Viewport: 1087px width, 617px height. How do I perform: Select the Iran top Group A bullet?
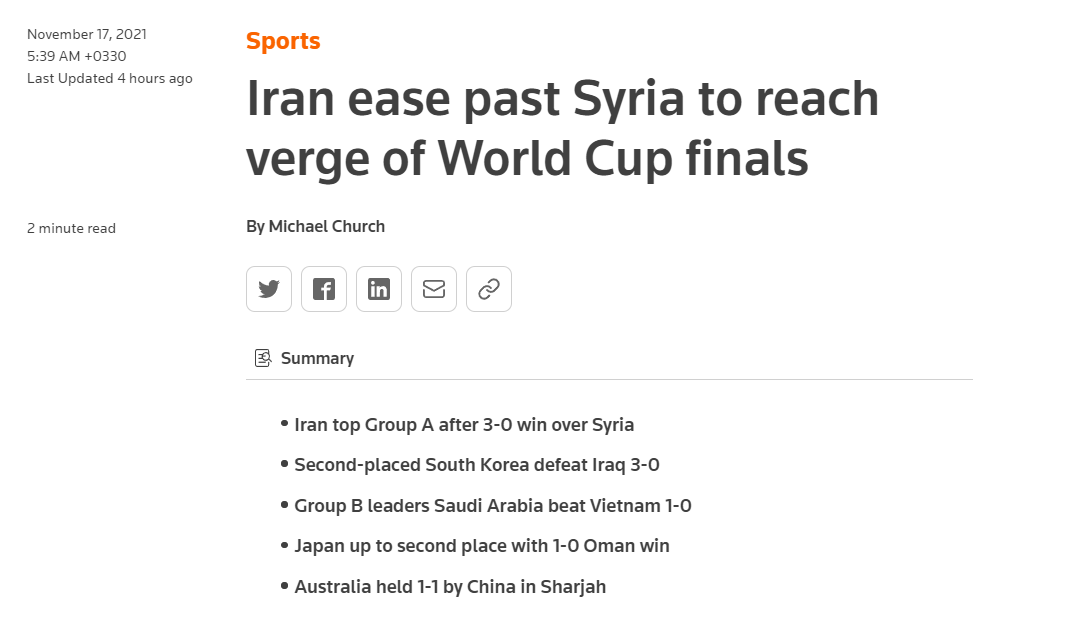tap(464, 424)
